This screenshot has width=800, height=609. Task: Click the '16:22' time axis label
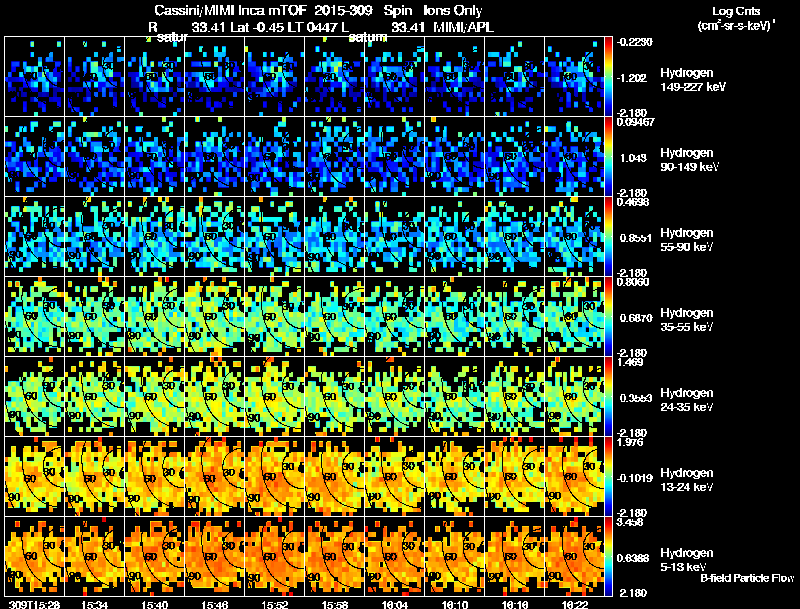[x=574, y=605]
